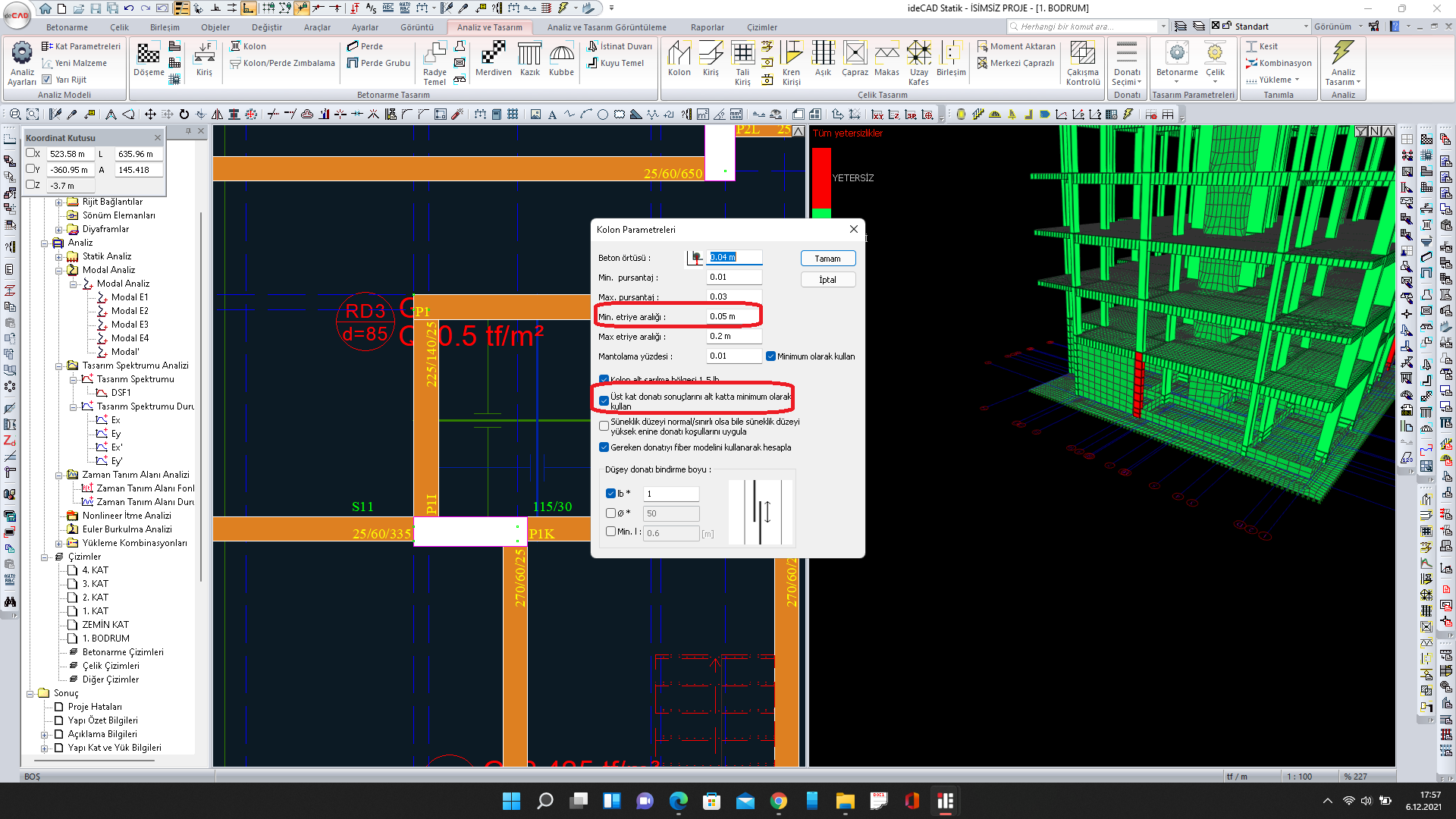
Task: Collapse Zaman Tanım Alanı Analizi node
Action: point(58,475)
